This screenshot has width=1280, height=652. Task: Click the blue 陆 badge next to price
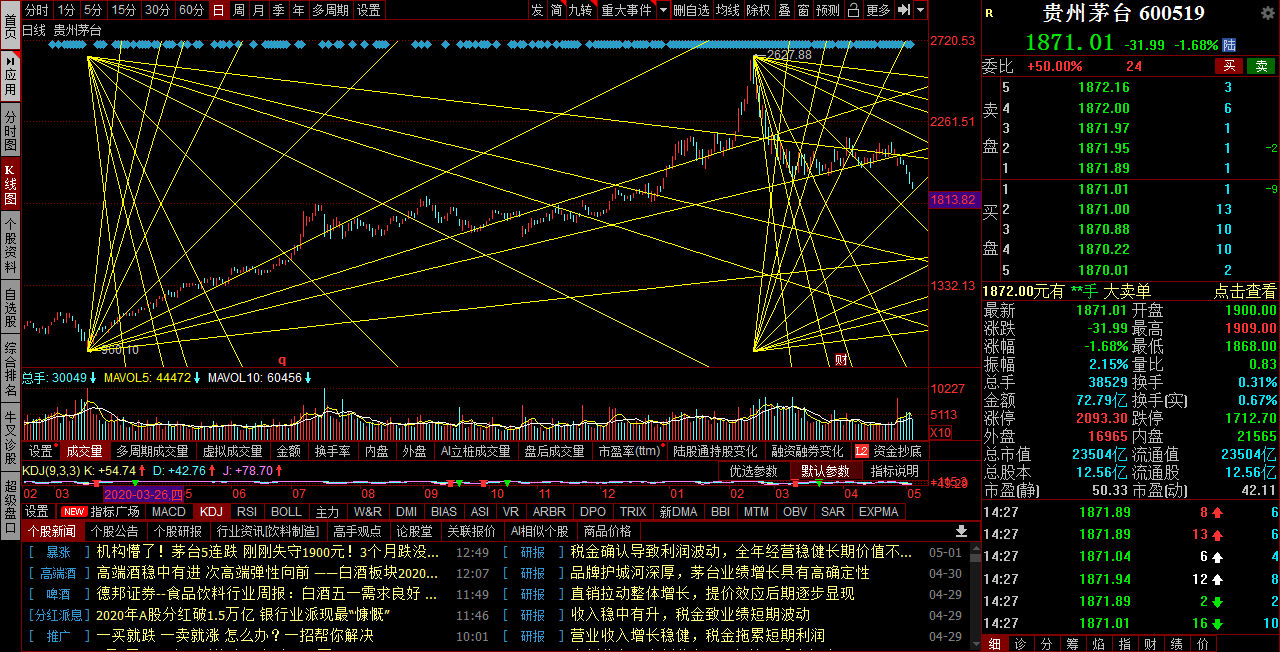pyautogui.click(x=1229, y=45)
